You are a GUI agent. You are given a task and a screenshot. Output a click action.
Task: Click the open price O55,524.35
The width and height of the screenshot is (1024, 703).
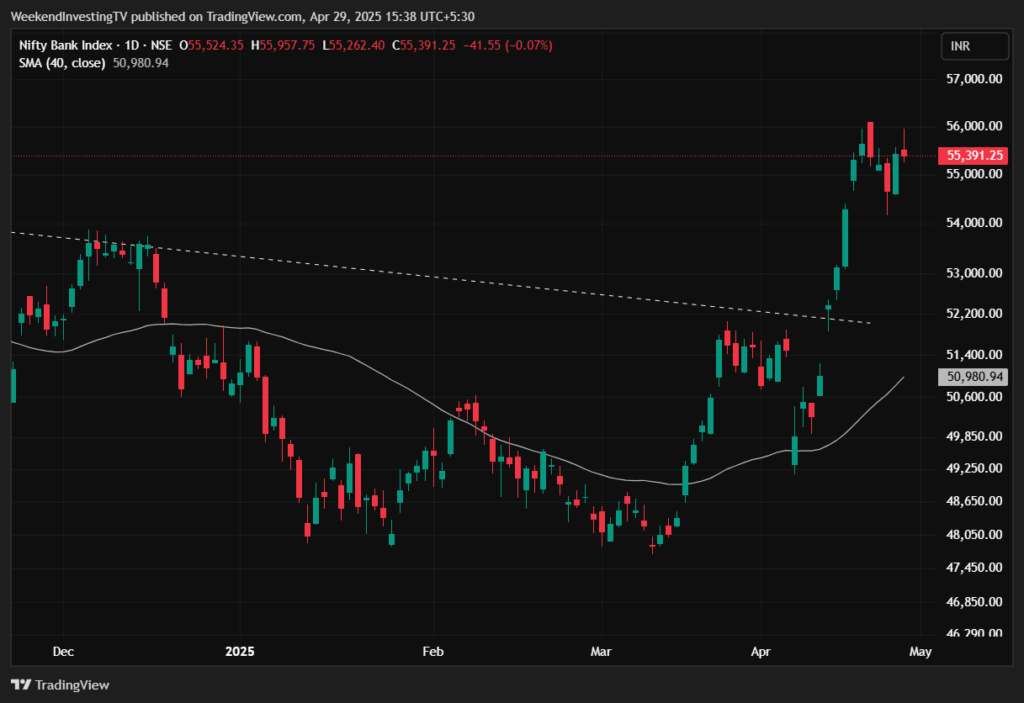[x=212, y=46]
